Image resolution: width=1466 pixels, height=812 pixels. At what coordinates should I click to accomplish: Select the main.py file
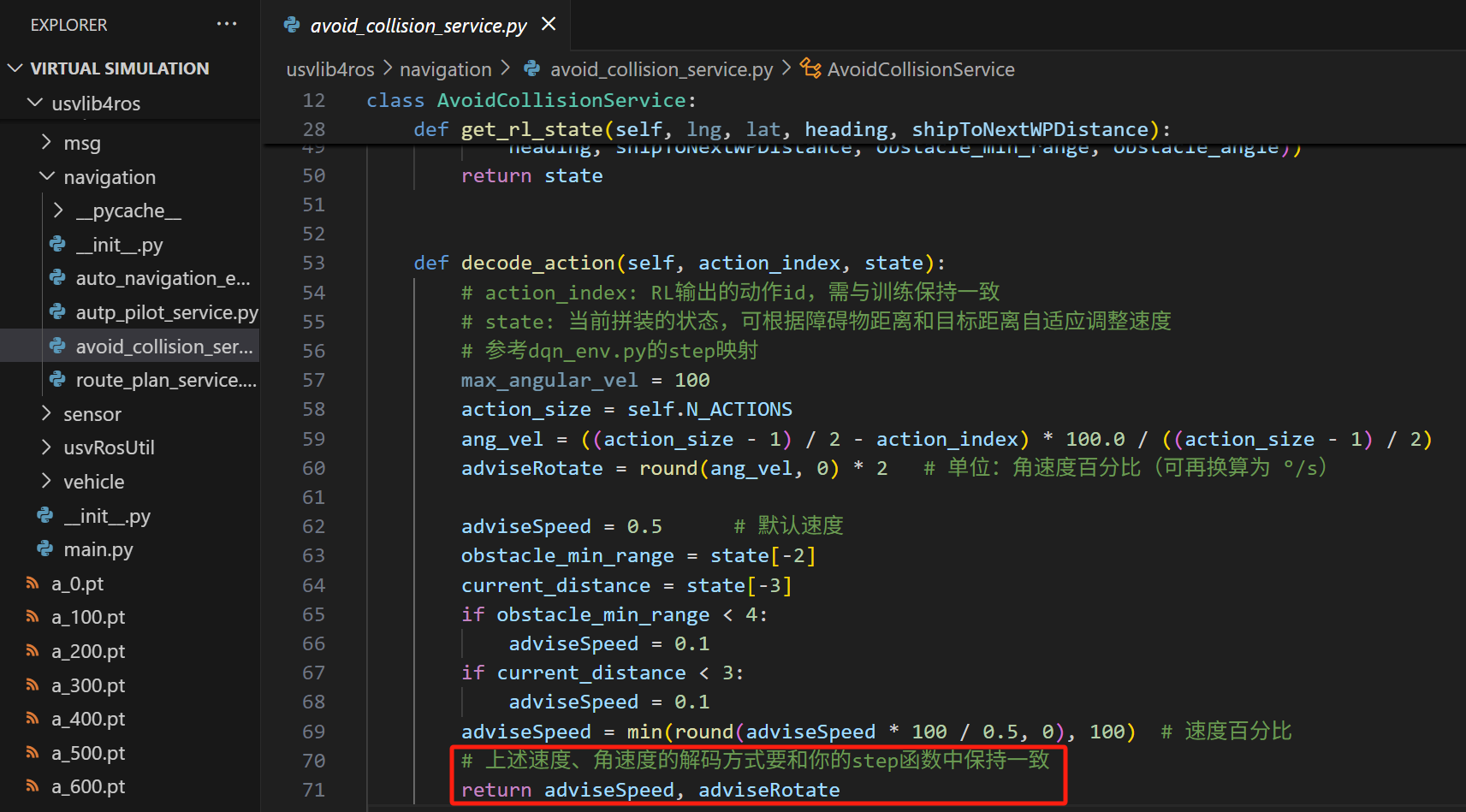(x=98, y=549)
